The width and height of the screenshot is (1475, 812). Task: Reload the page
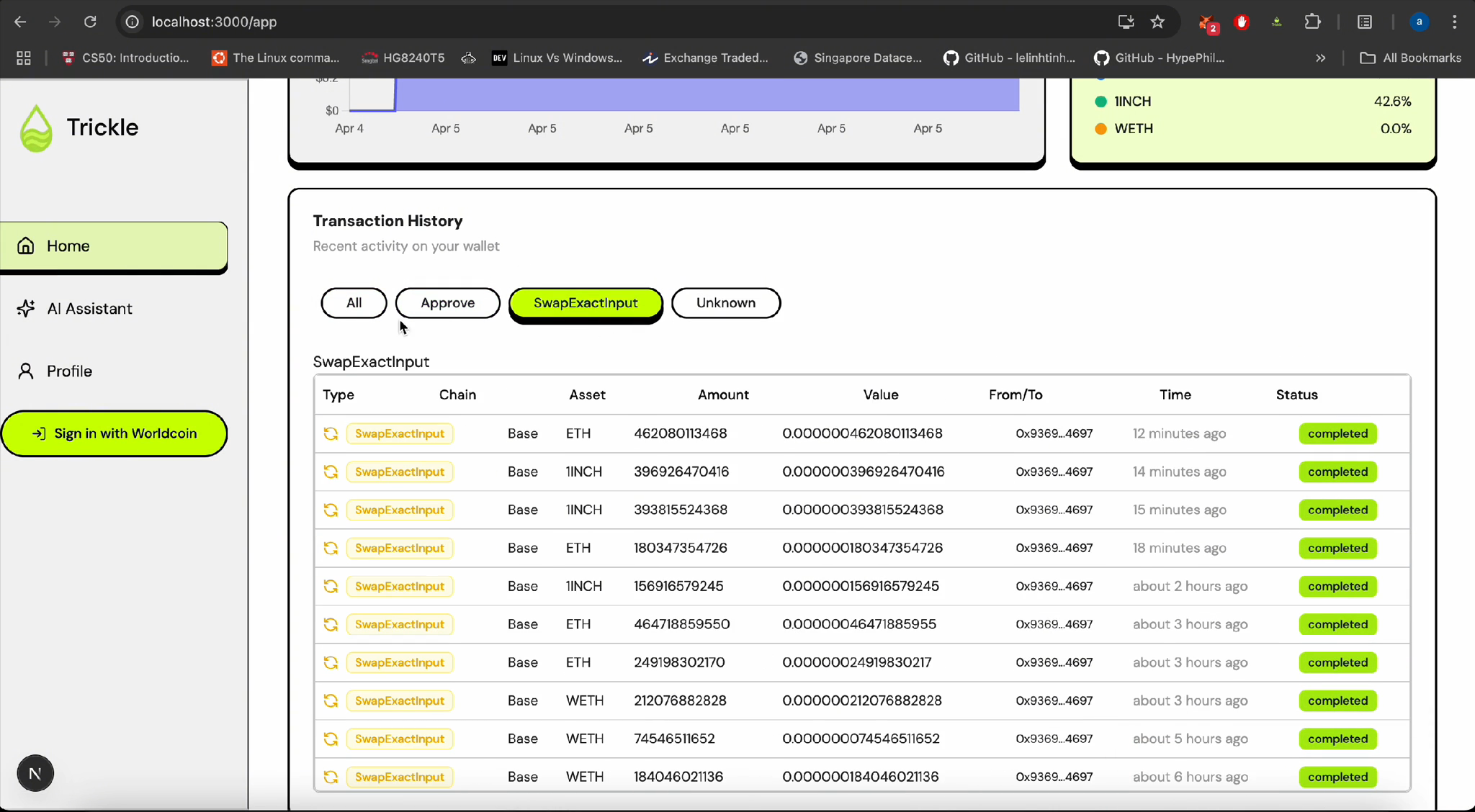pos(90,22)
